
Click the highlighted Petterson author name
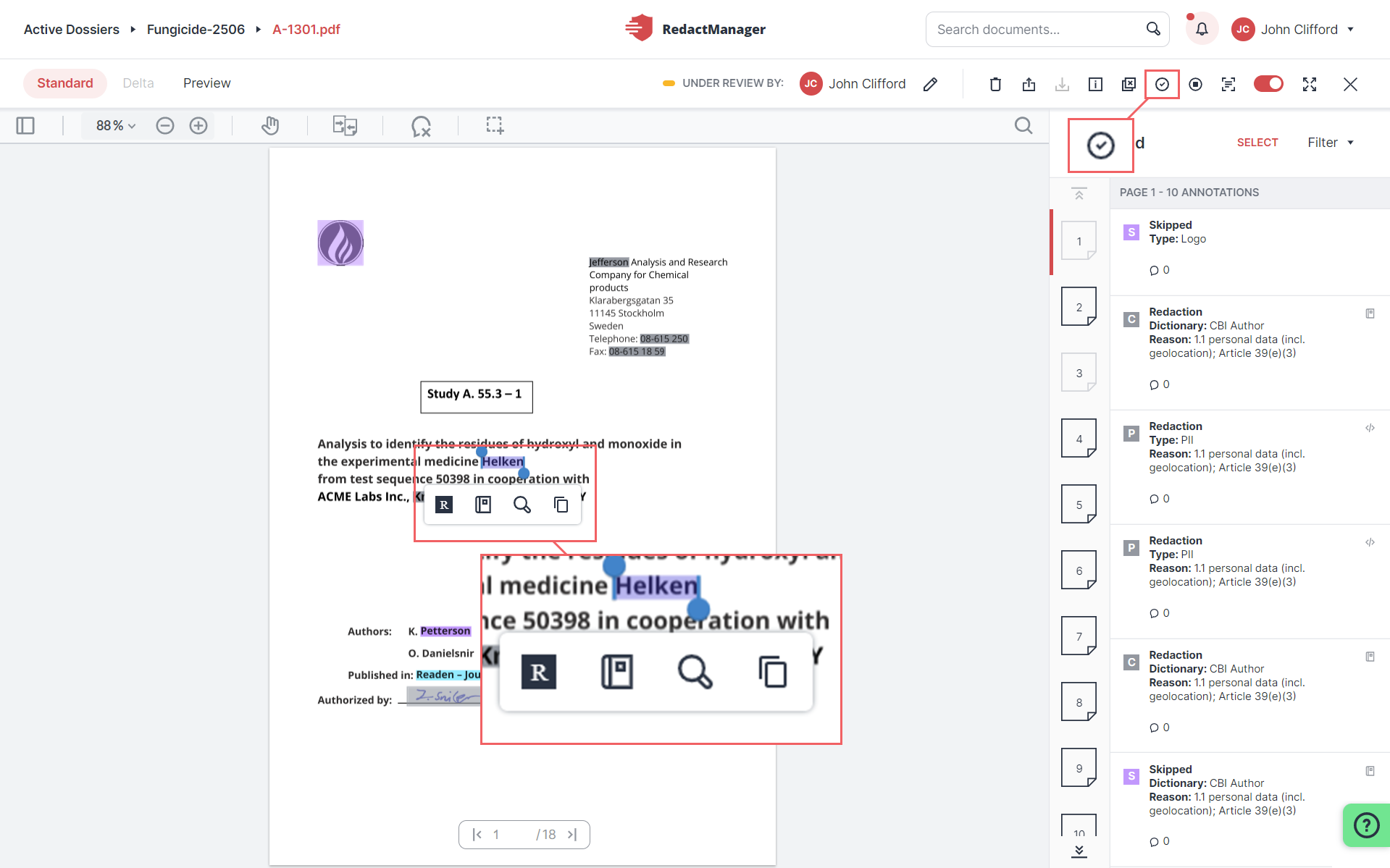pos(445,631)
